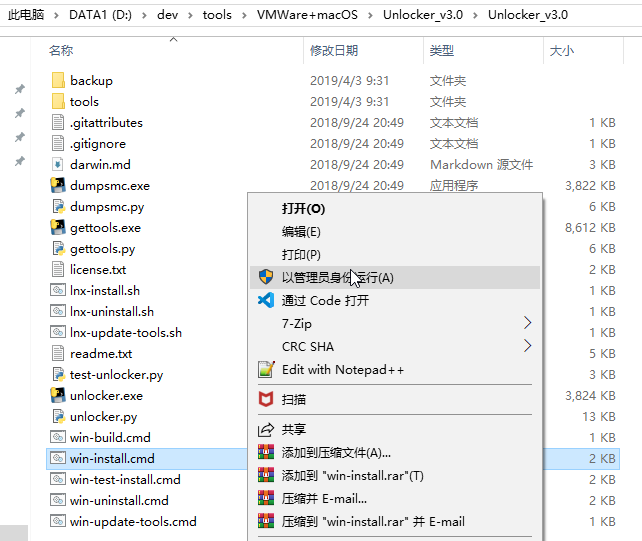Expand the CRC SHA submenu arrow
The height and width of the screenshot is (541, 642).
click(x=527, y=346)
